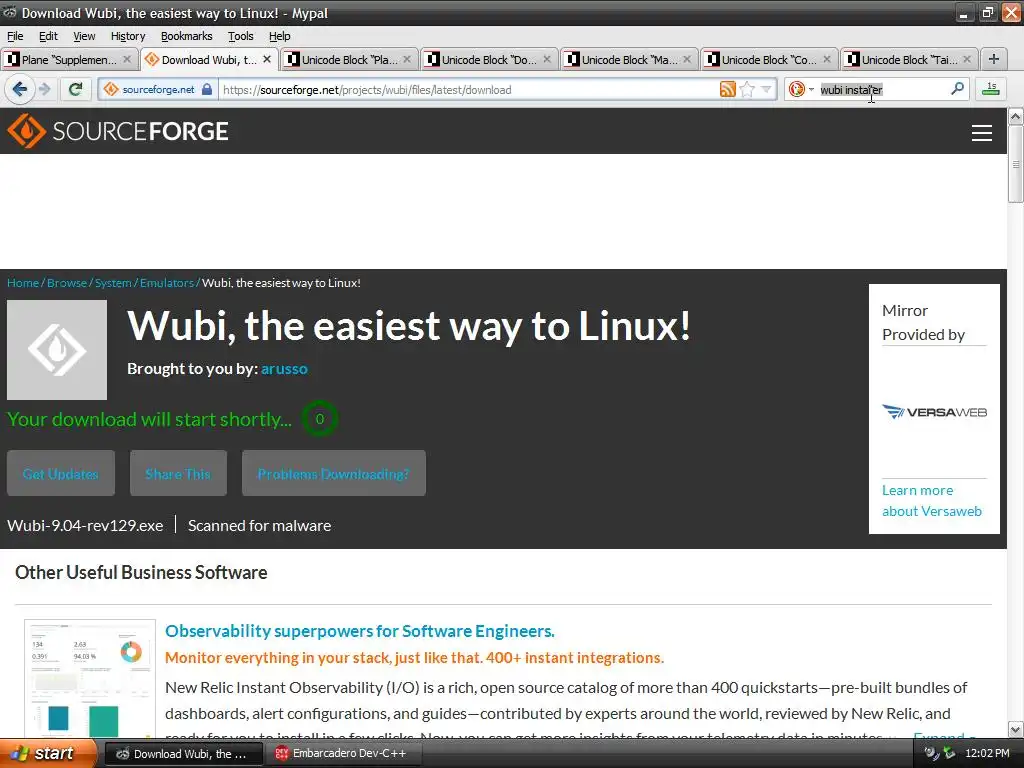
Task: Open the Edit menu
Action: [x=48, y=36]
